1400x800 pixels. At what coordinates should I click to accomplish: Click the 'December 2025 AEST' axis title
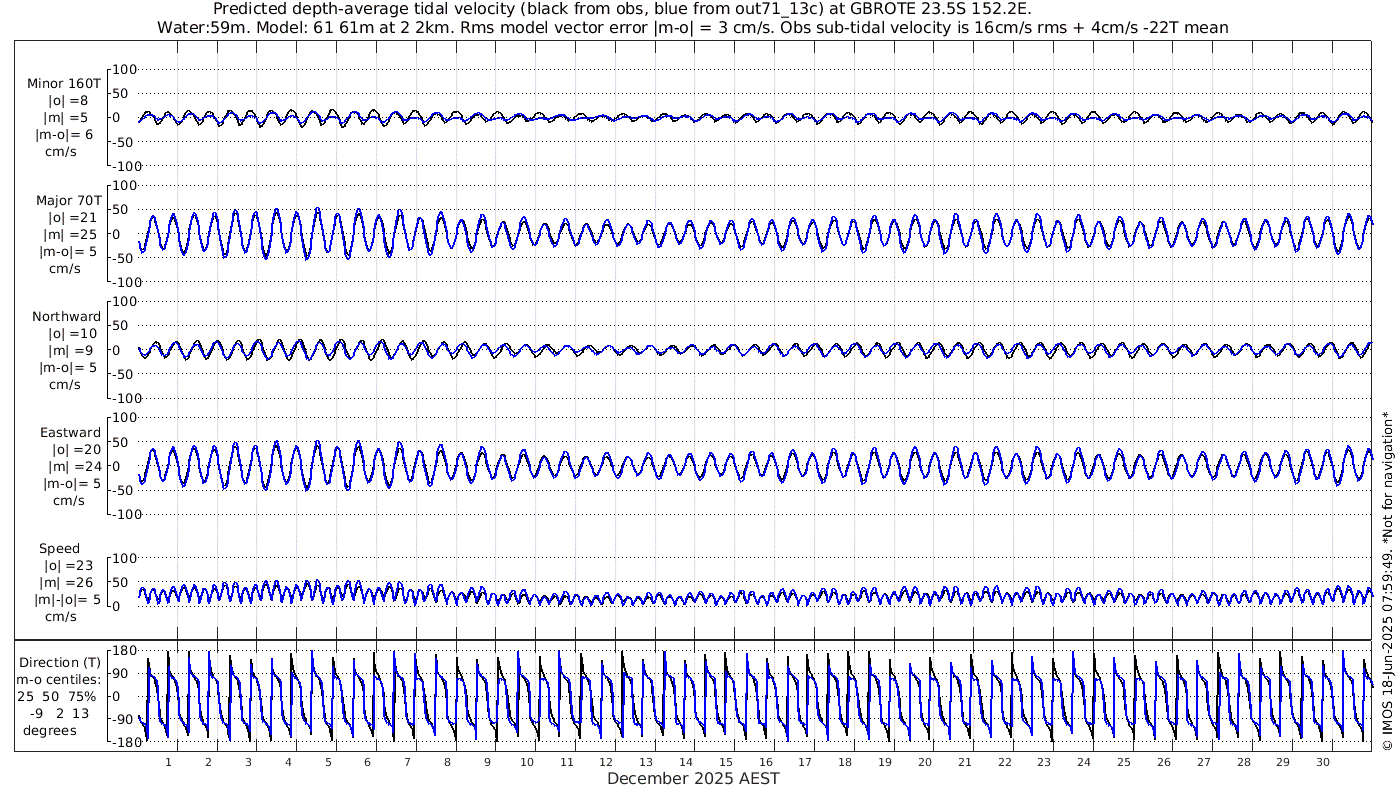(693, 779)
